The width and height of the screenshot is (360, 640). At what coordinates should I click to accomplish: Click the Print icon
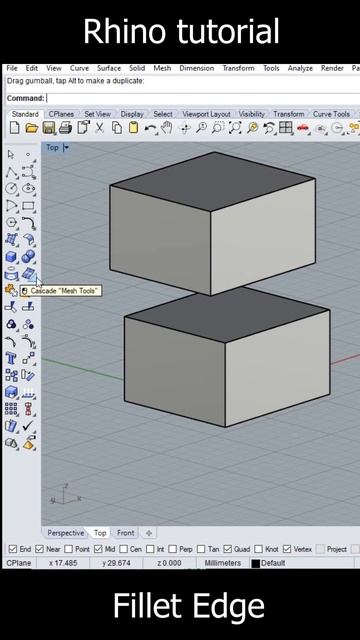pyautogui.click(x=65, y=128)
